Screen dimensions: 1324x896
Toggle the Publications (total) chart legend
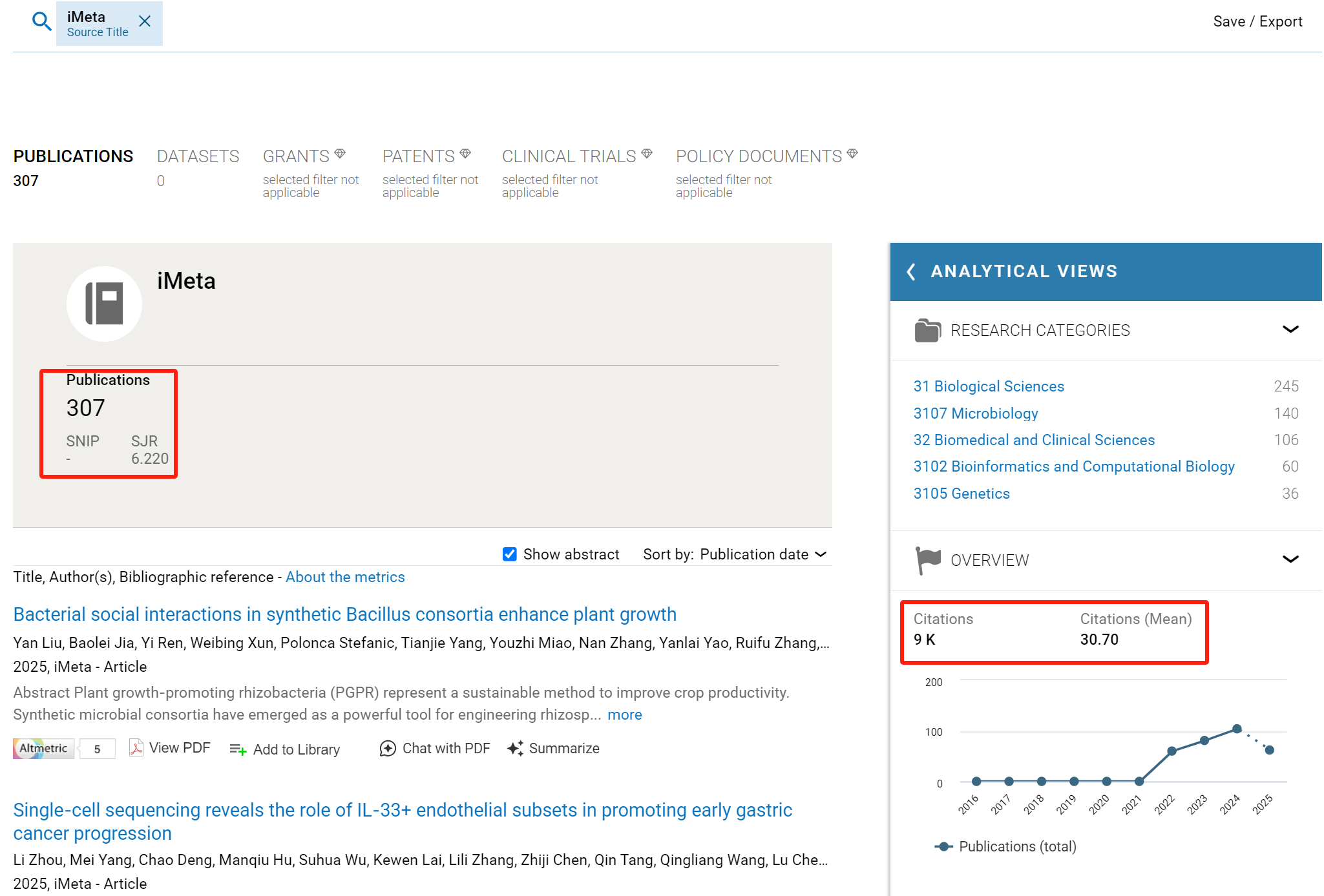click(x=1005, y=846)
